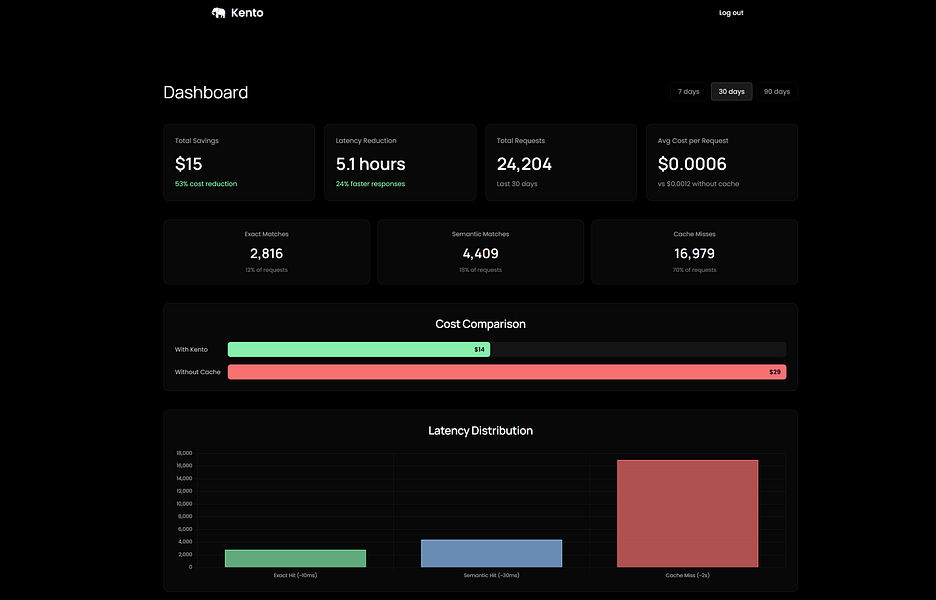Viewport: 936px width, 600px height.
Task: Click the Avg Cost per Request title
Action: 693,141
